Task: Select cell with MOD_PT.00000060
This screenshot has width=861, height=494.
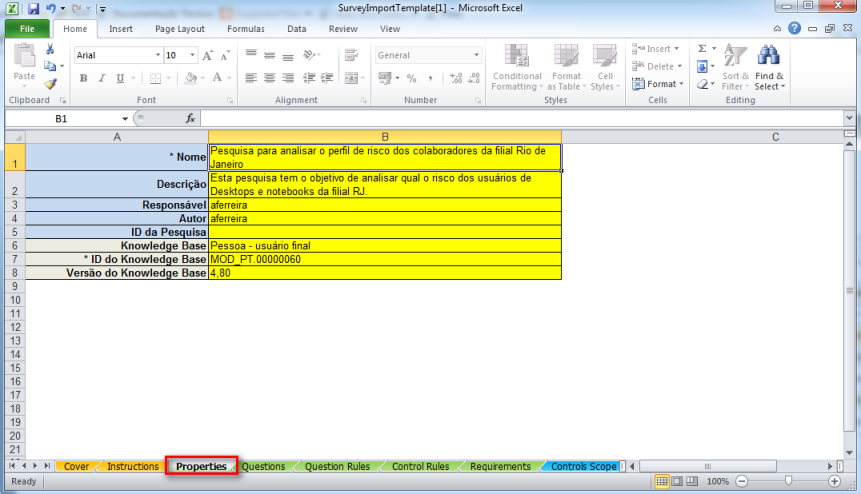Action: [x=385, y=259]
